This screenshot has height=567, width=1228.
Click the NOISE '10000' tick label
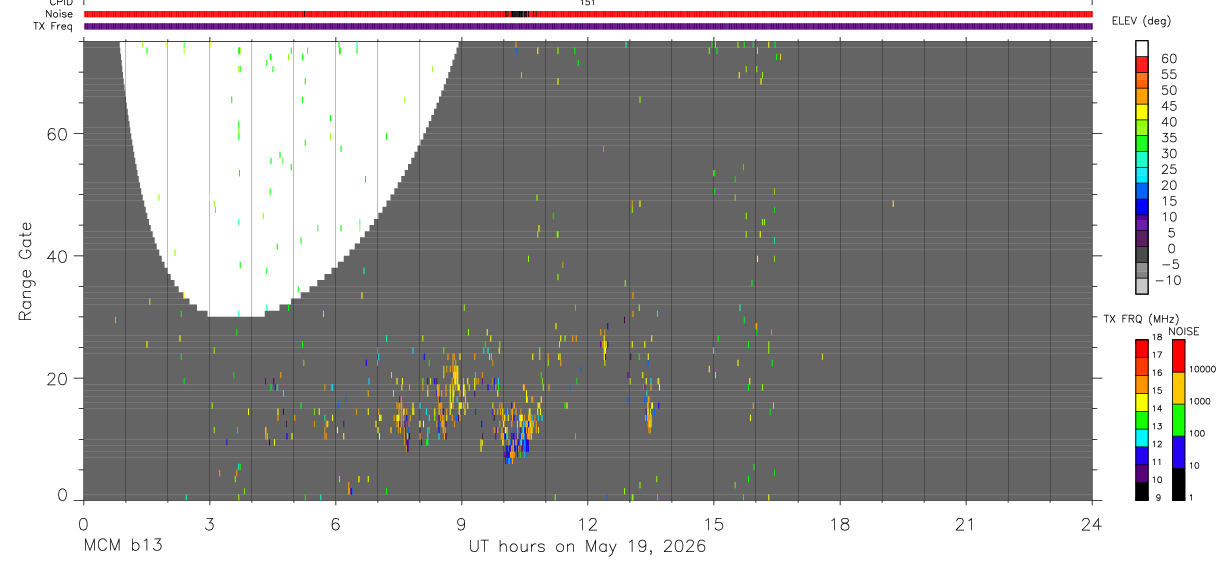pos(1202,370)
